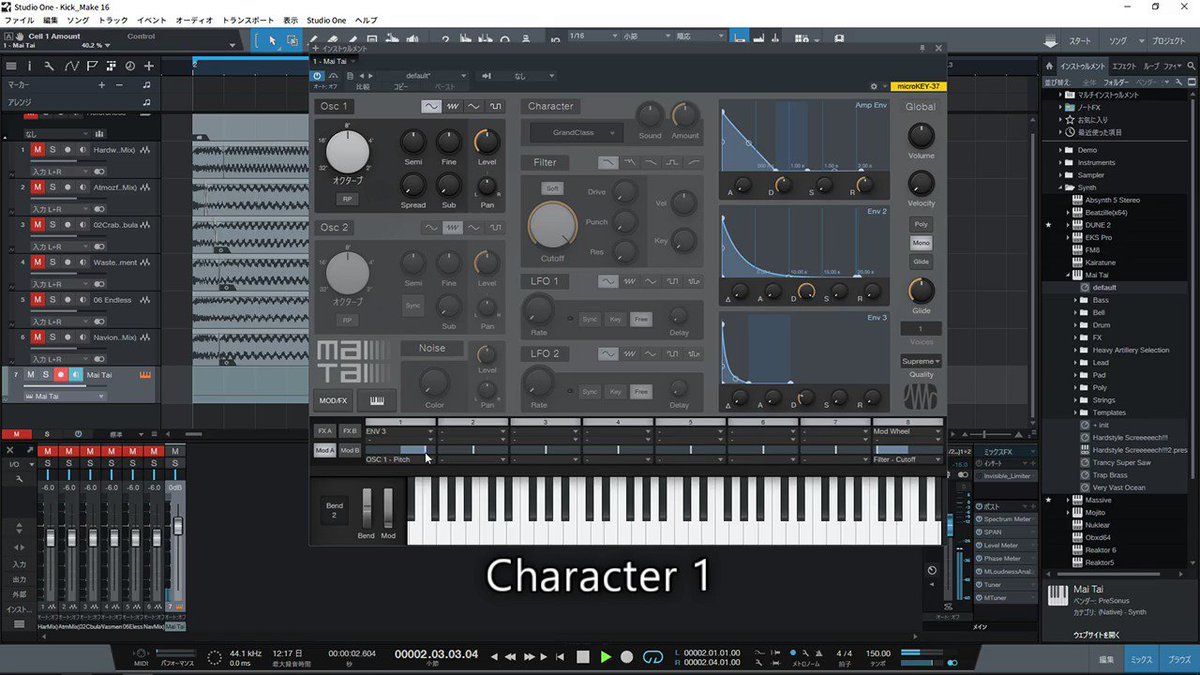The height and width of the screenshot is (675, 1200).
Task: Open ENV 3 modulation source dropdown
Action: (x=400, y=431)
